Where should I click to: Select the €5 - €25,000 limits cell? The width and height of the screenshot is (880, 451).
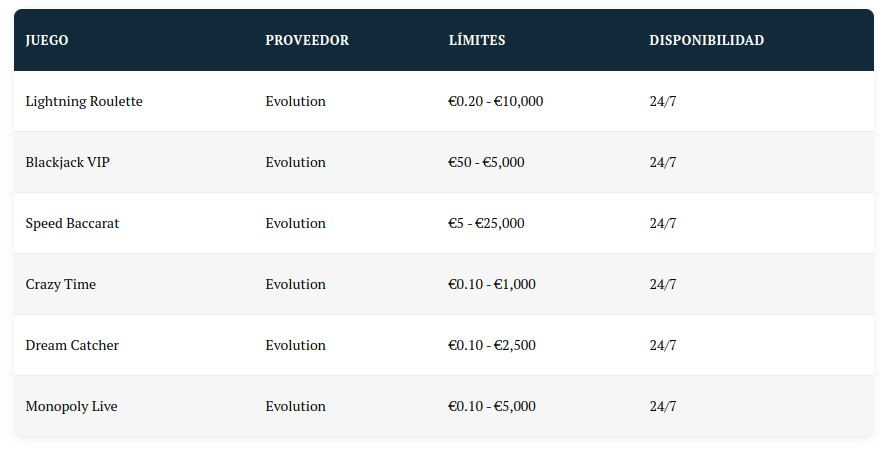coord(486,224)
